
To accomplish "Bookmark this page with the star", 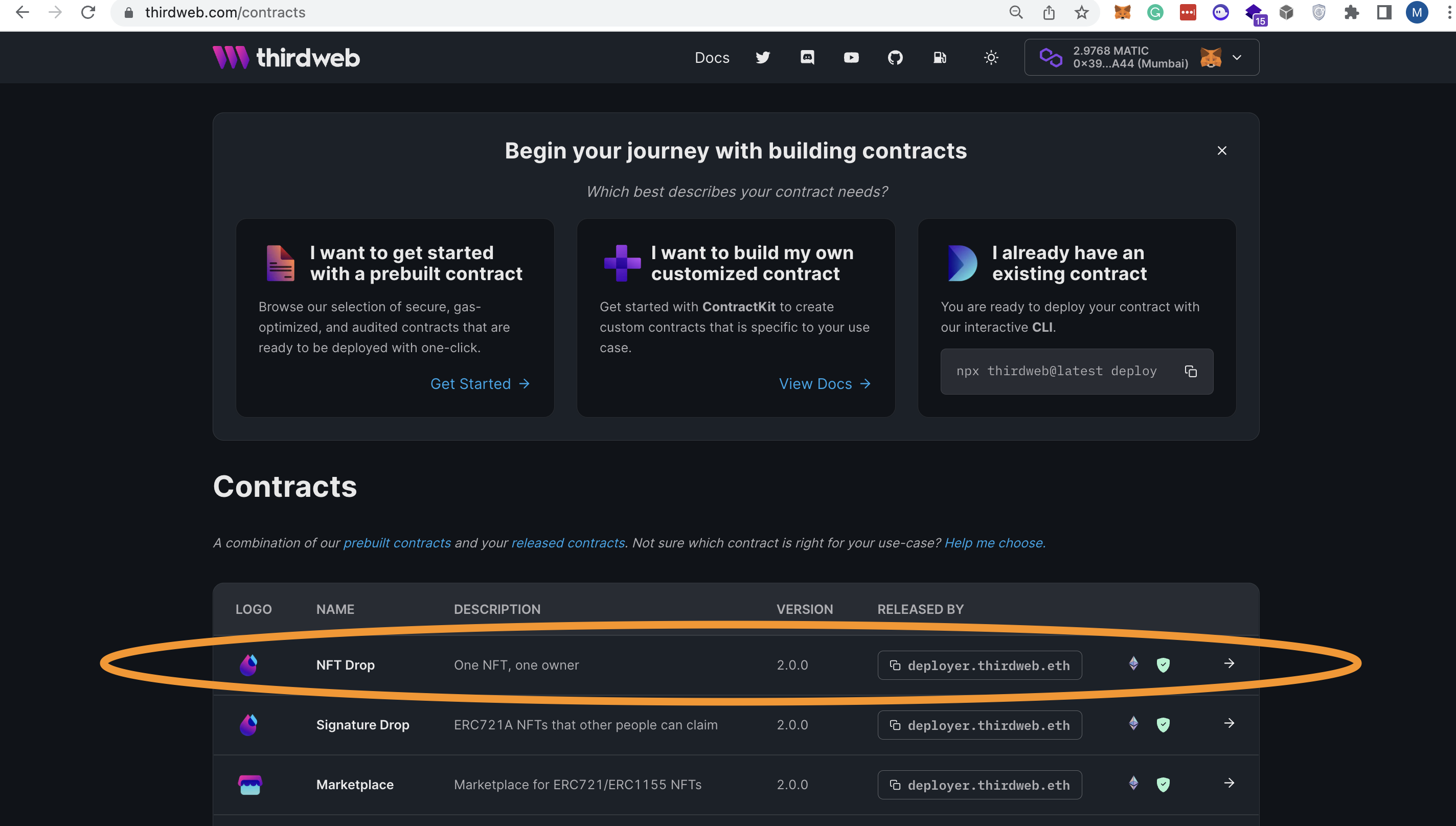I will [x=1081, y=12].
